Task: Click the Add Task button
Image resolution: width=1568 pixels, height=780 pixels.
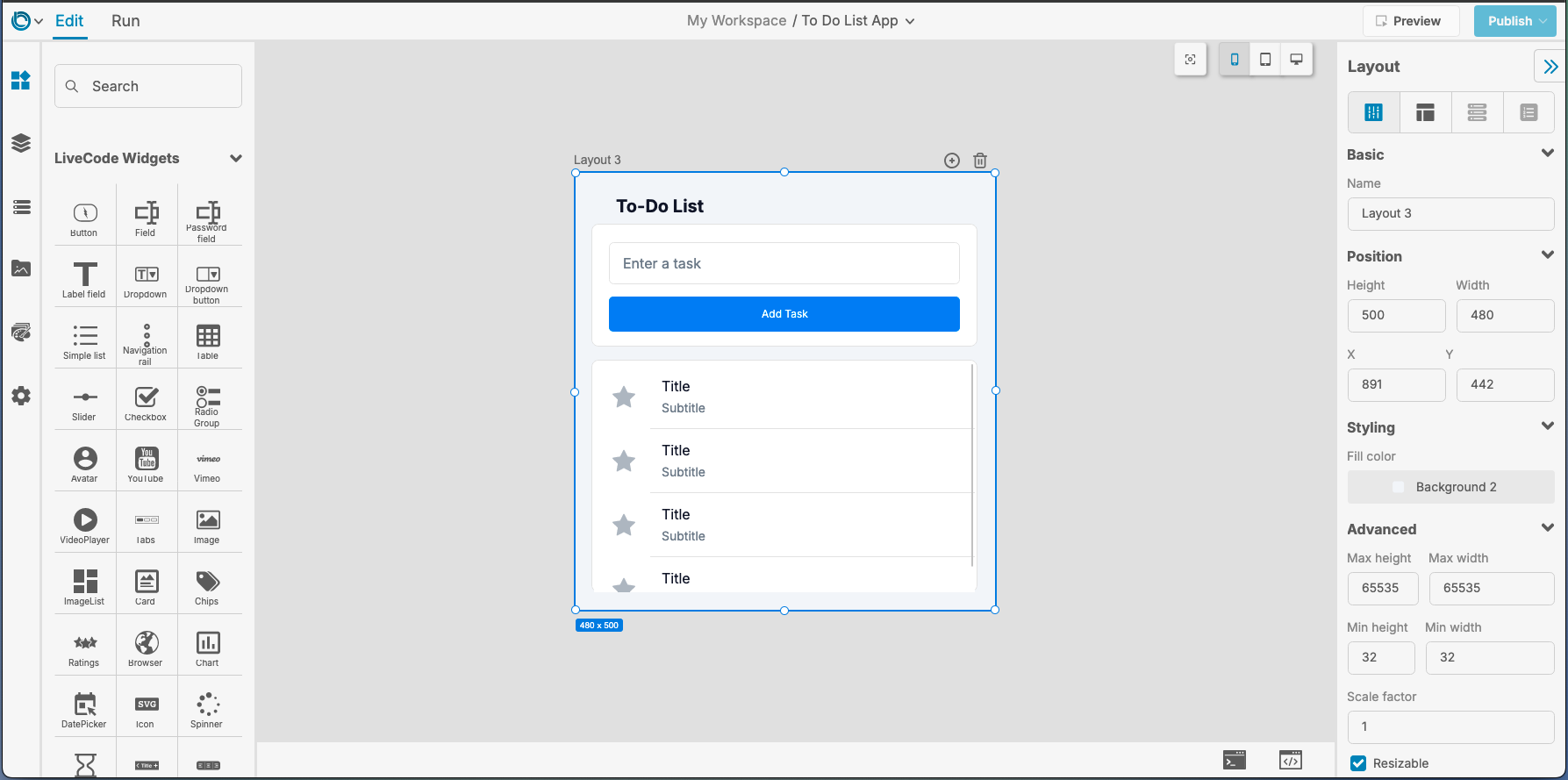Action: click(784, 314)
